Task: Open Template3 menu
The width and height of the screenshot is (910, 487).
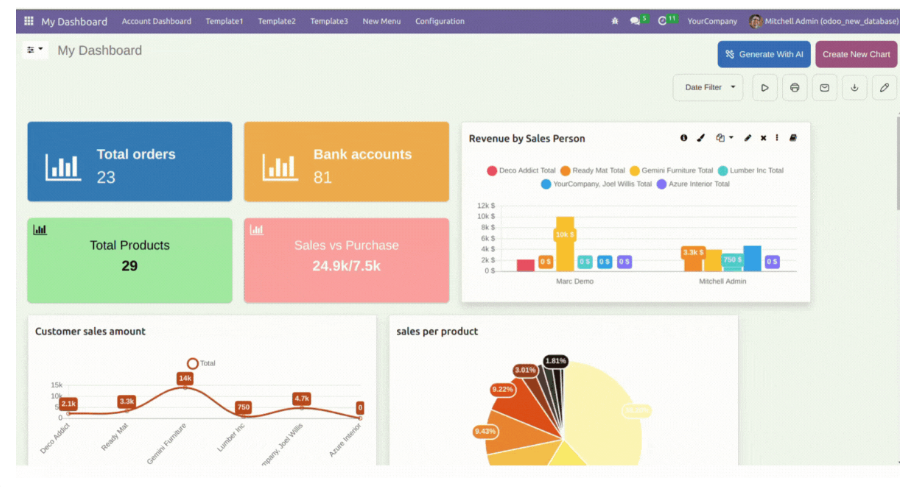Action: tap(329, 21)
